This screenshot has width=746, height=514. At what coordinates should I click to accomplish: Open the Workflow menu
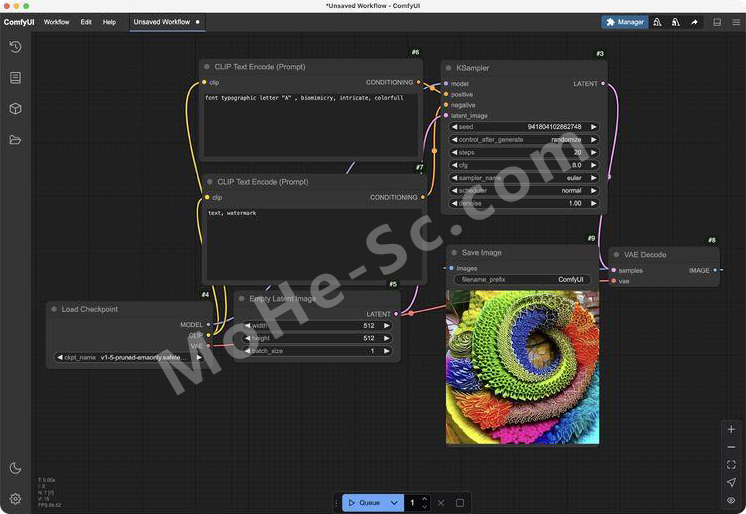pos(56,22)
